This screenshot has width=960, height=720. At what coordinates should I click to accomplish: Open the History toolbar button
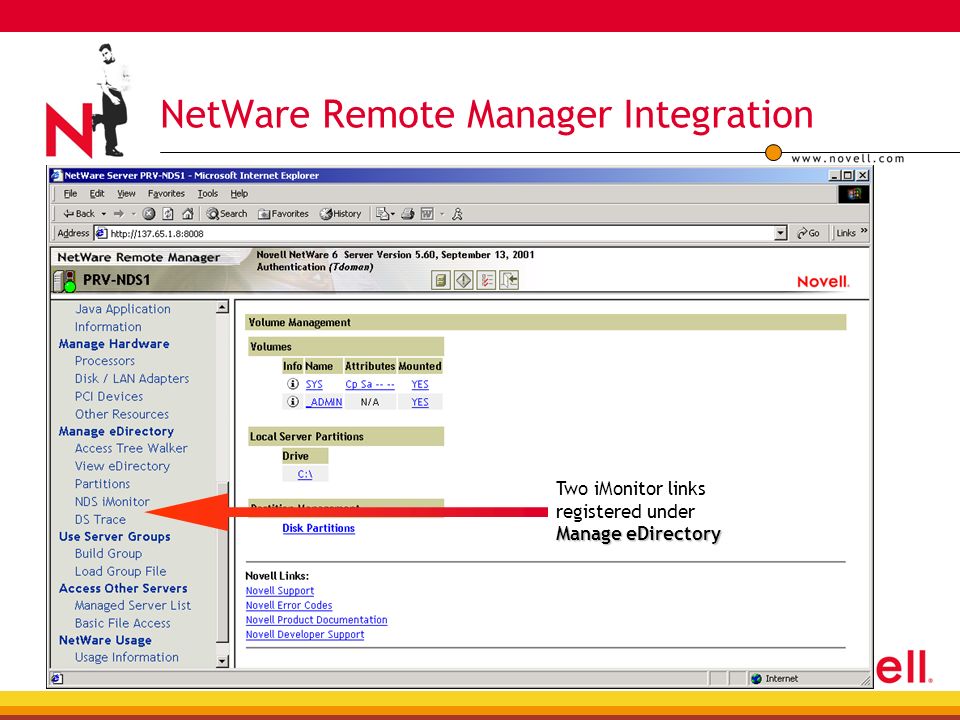pos(341,214)
